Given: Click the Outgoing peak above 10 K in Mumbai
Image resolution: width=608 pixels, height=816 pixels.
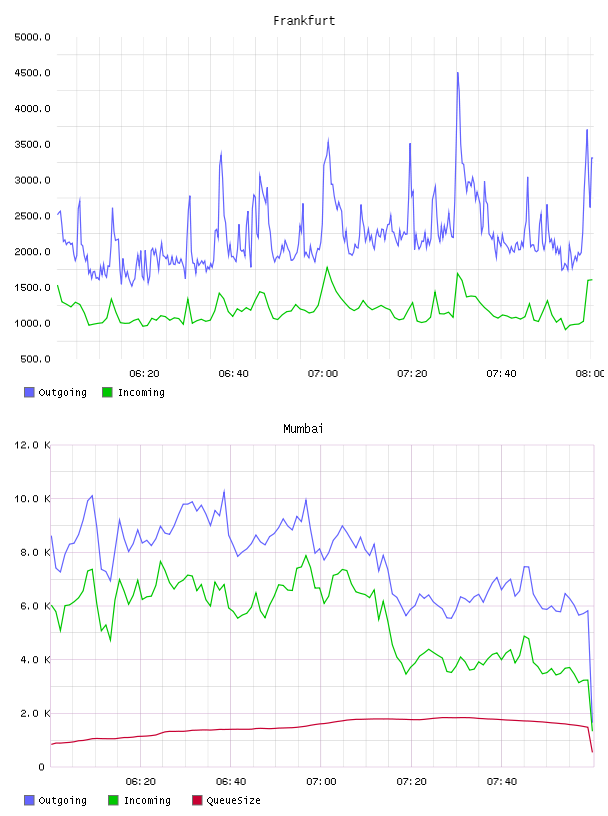Looking at the screenshot, I should (224, 491).
